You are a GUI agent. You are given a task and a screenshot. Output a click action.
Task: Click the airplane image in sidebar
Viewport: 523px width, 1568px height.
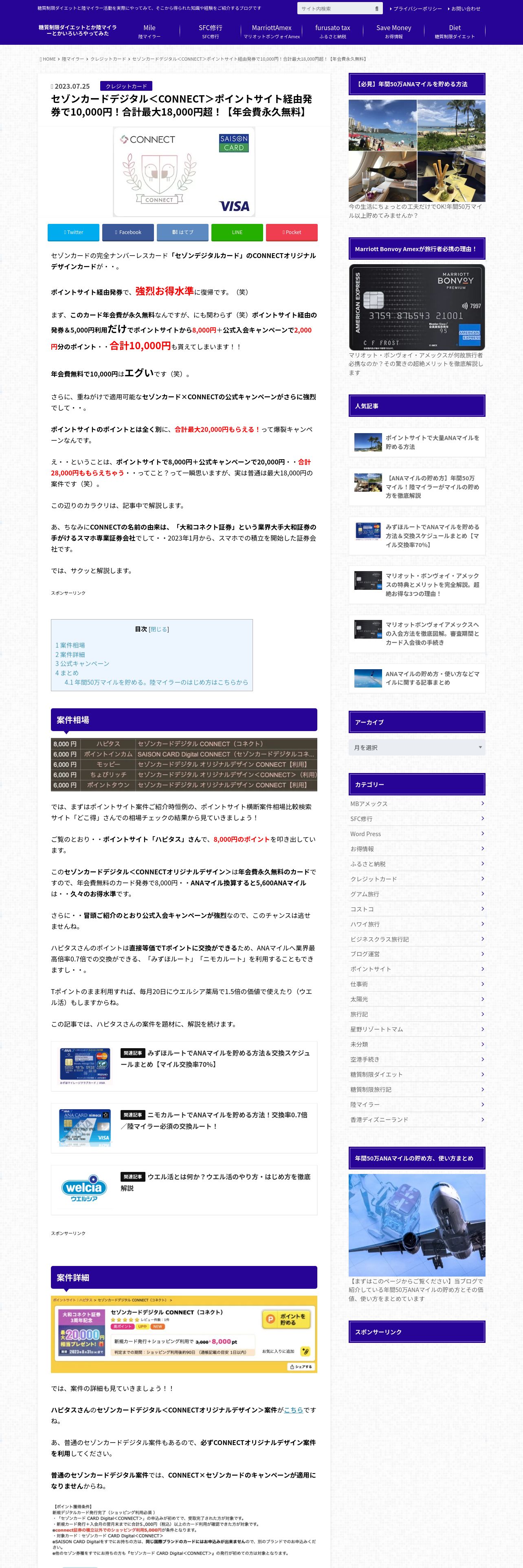coord(416,1225)
